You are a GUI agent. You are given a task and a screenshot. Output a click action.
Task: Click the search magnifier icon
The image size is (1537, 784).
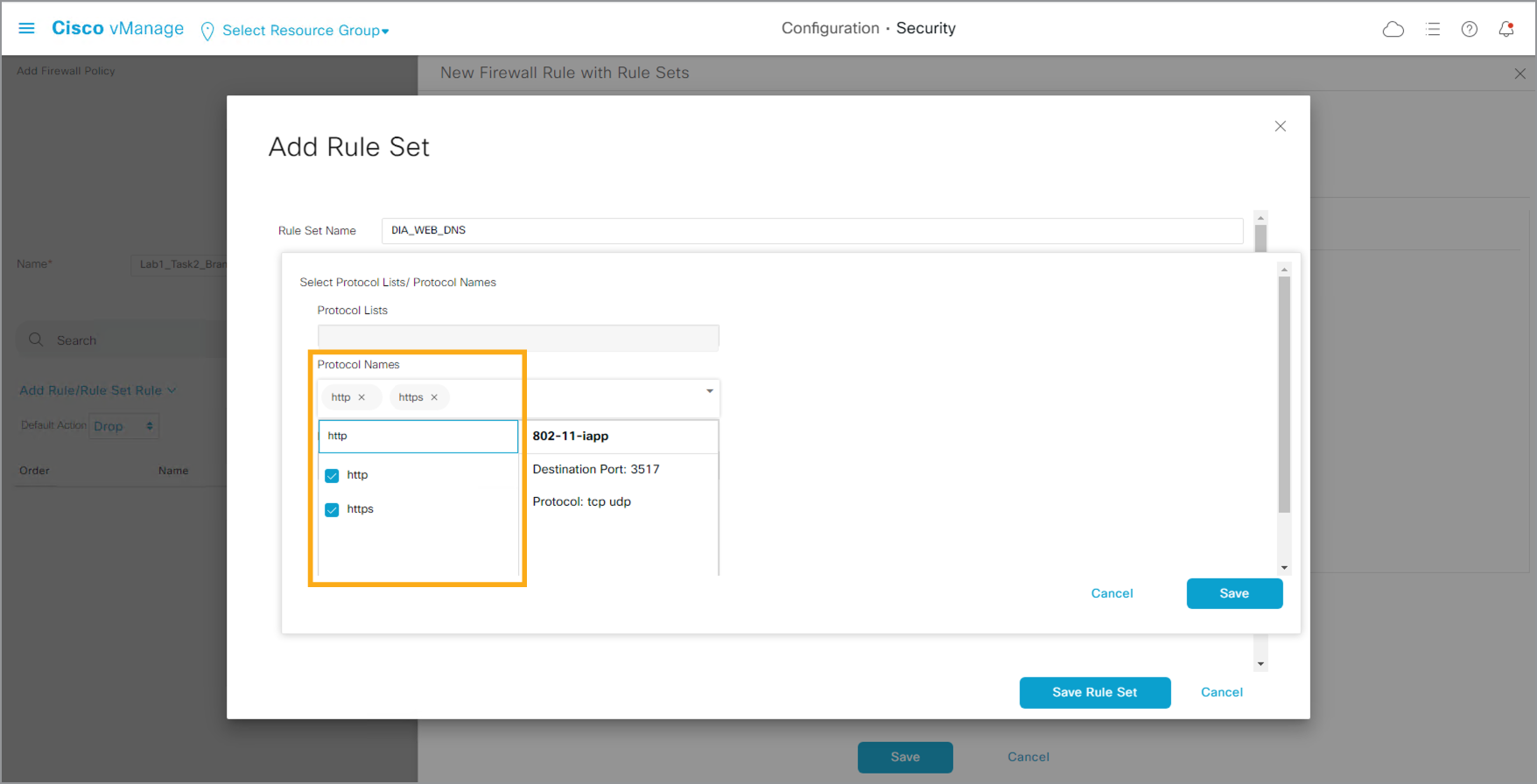pyautogui.click(x=36, y=339)
